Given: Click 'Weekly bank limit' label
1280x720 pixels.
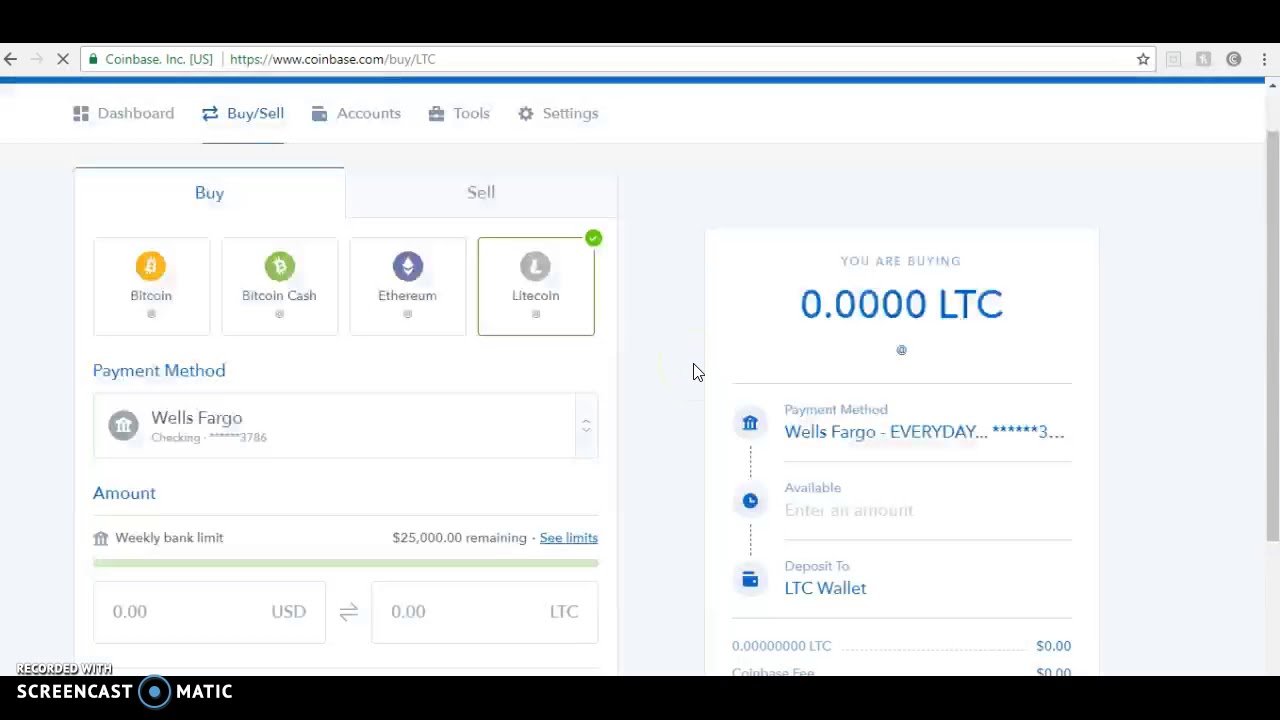Looking at the screenshot, I should point(169,538).
